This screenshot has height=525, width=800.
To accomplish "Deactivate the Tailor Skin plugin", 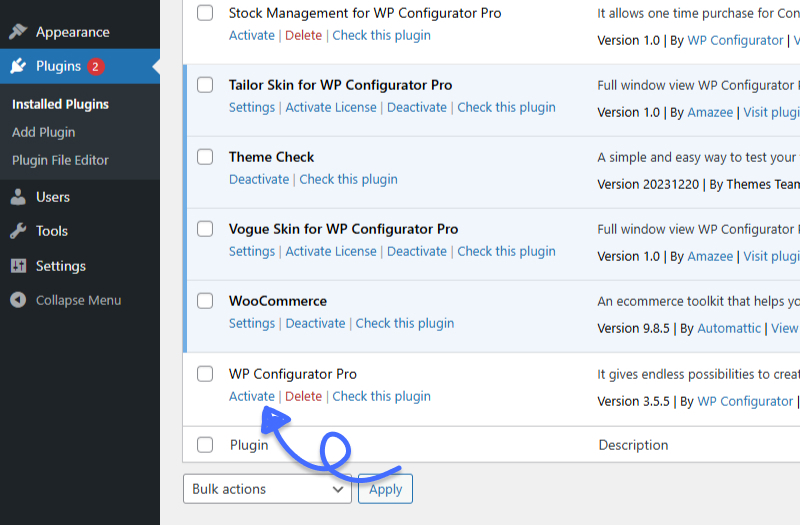I will point(416,107).
